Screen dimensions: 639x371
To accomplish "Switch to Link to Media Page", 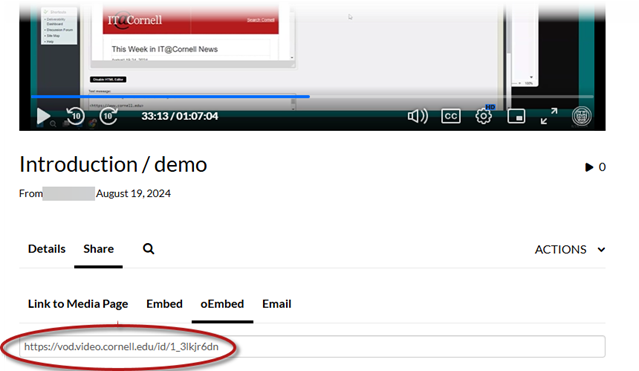I will click(x=78, y=304).
